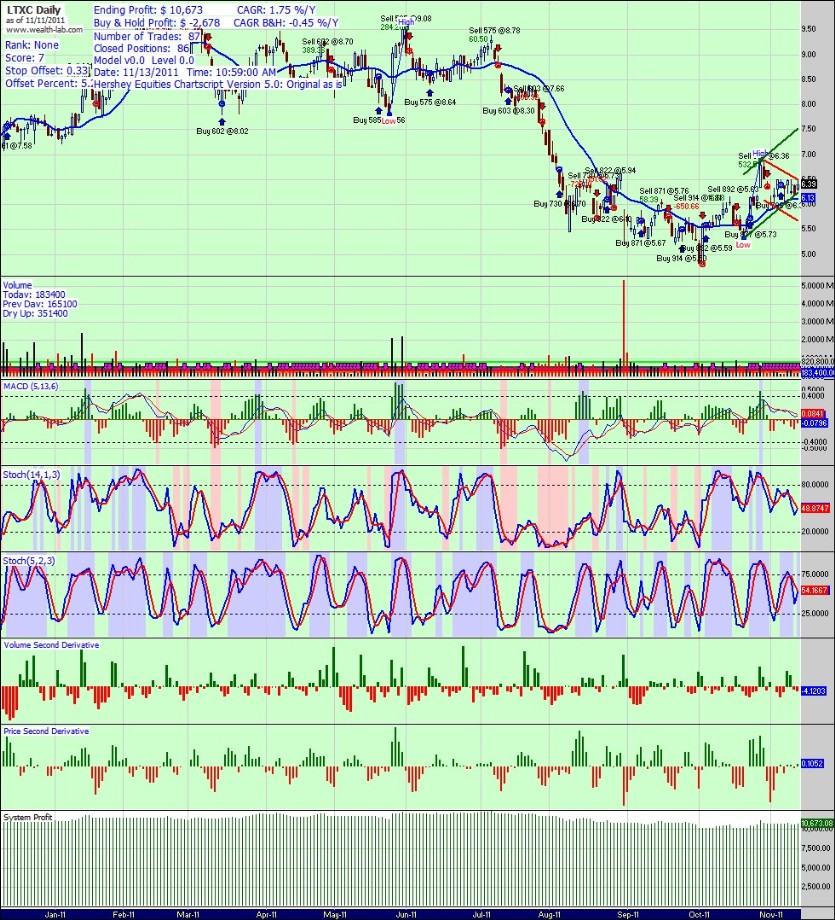Viewport: 835px width, 920px height.
Task: Select the MACD(5,13,6) pane label
Action: 29,385
